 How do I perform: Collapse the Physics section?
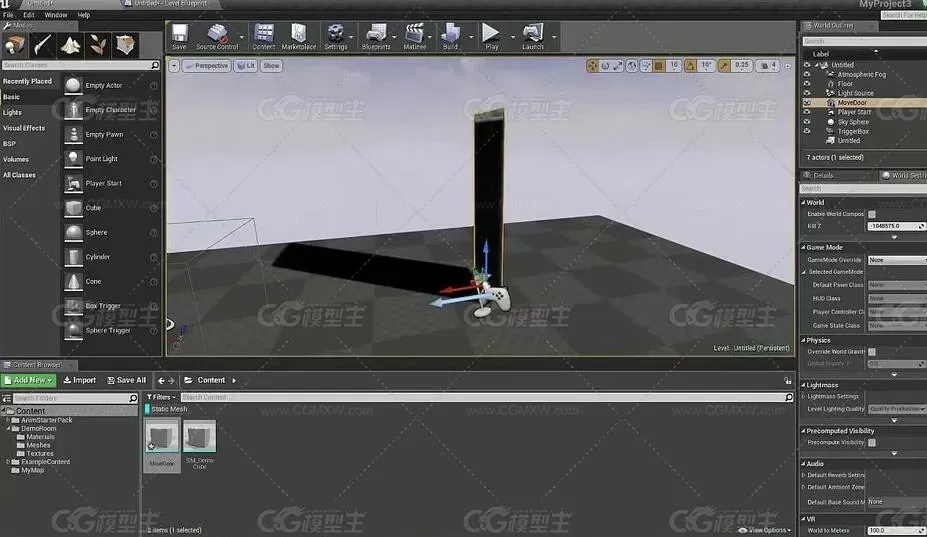803,340
